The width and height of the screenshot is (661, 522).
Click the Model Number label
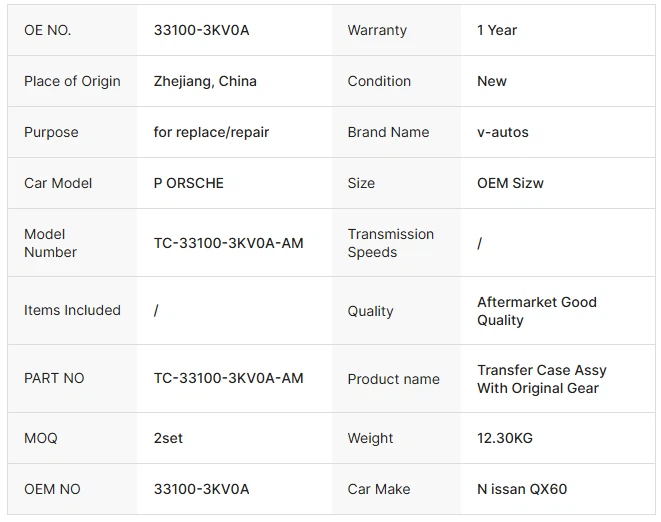(x=50, y=243)
